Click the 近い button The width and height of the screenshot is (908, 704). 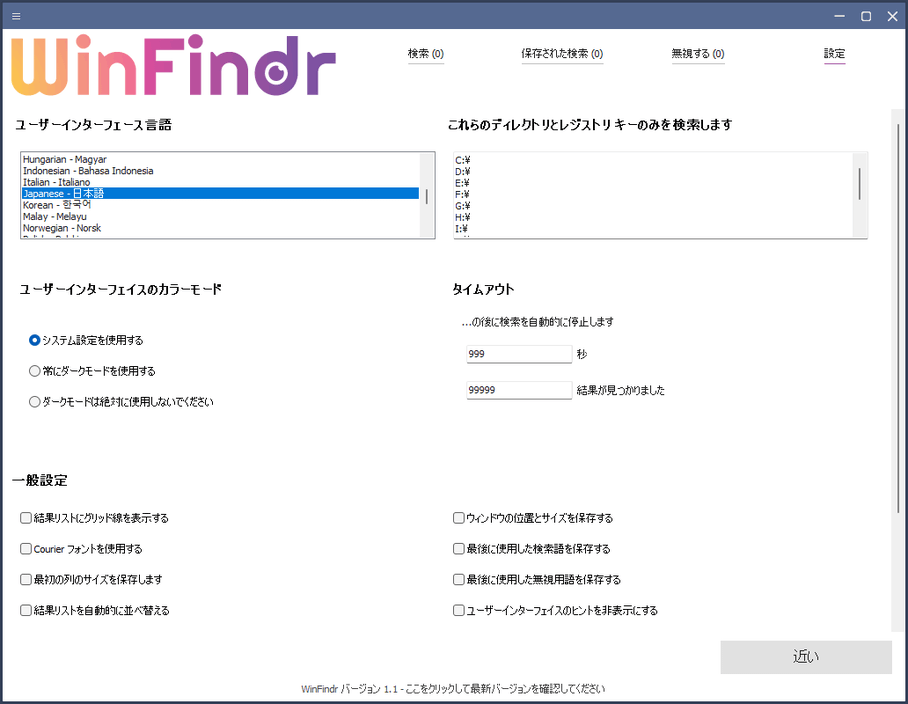point(806,657)
